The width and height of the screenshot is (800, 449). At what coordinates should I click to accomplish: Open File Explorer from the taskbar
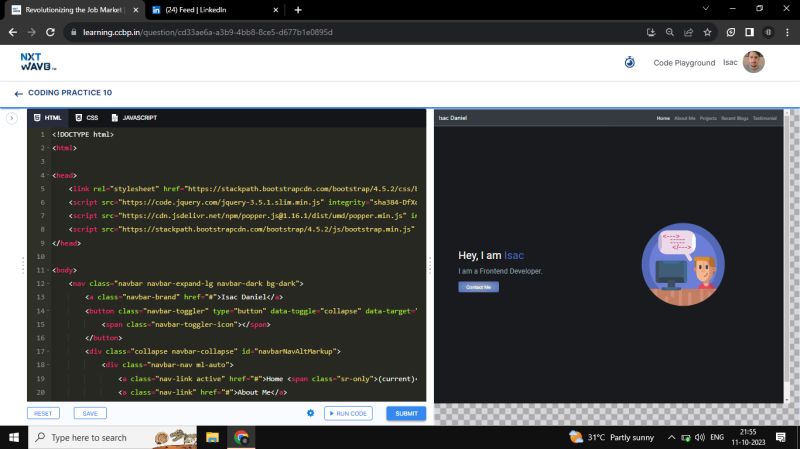tap(212, 437)
